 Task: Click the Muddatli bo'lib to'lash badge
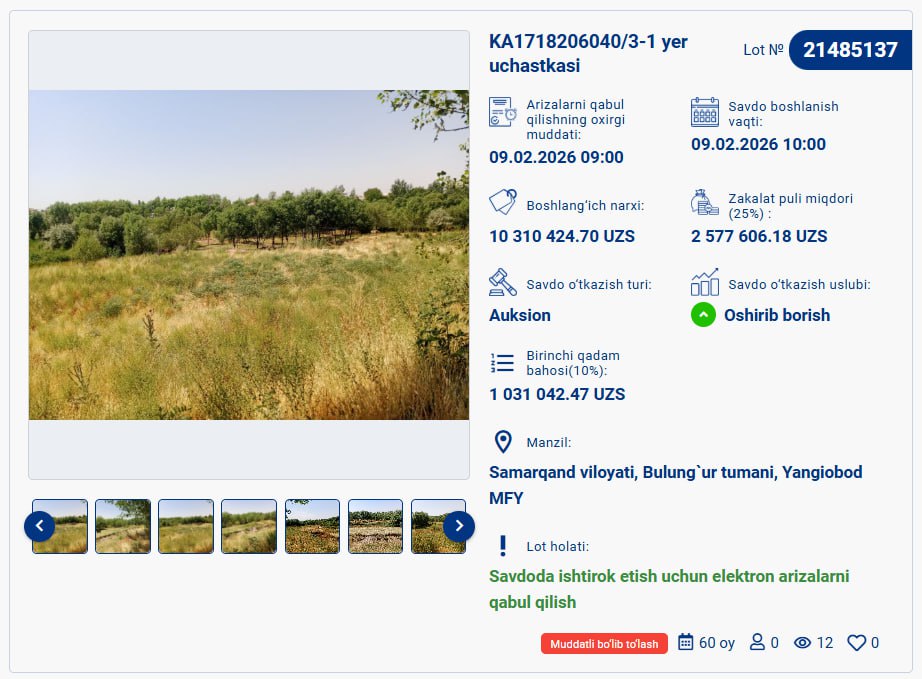tap(604, 644)
